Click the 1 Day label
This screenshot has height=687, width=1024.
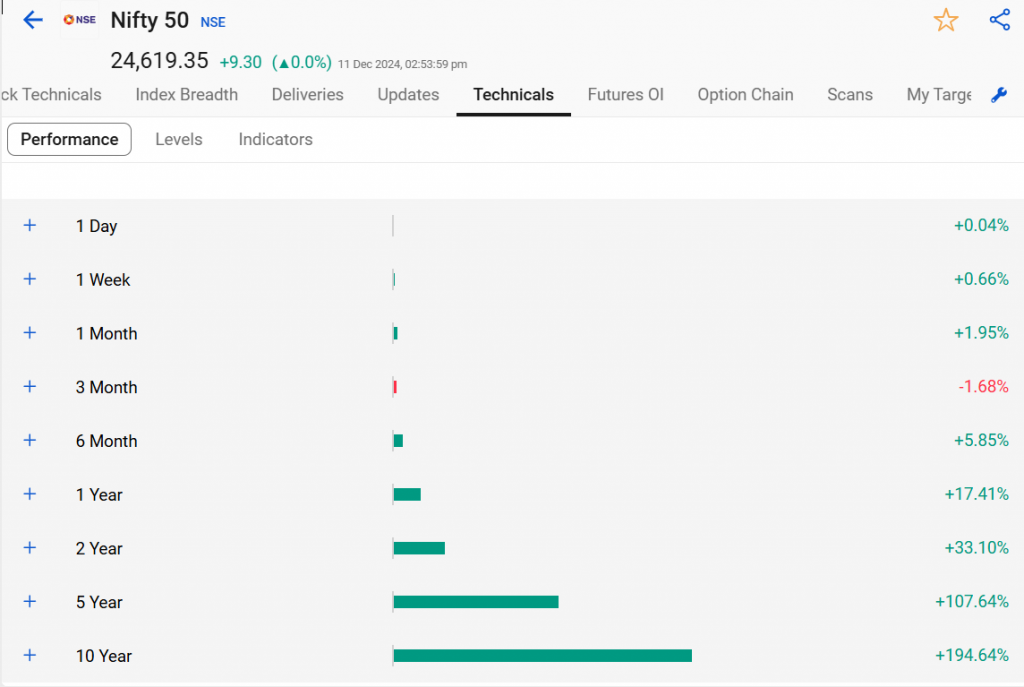coord(96,226)
